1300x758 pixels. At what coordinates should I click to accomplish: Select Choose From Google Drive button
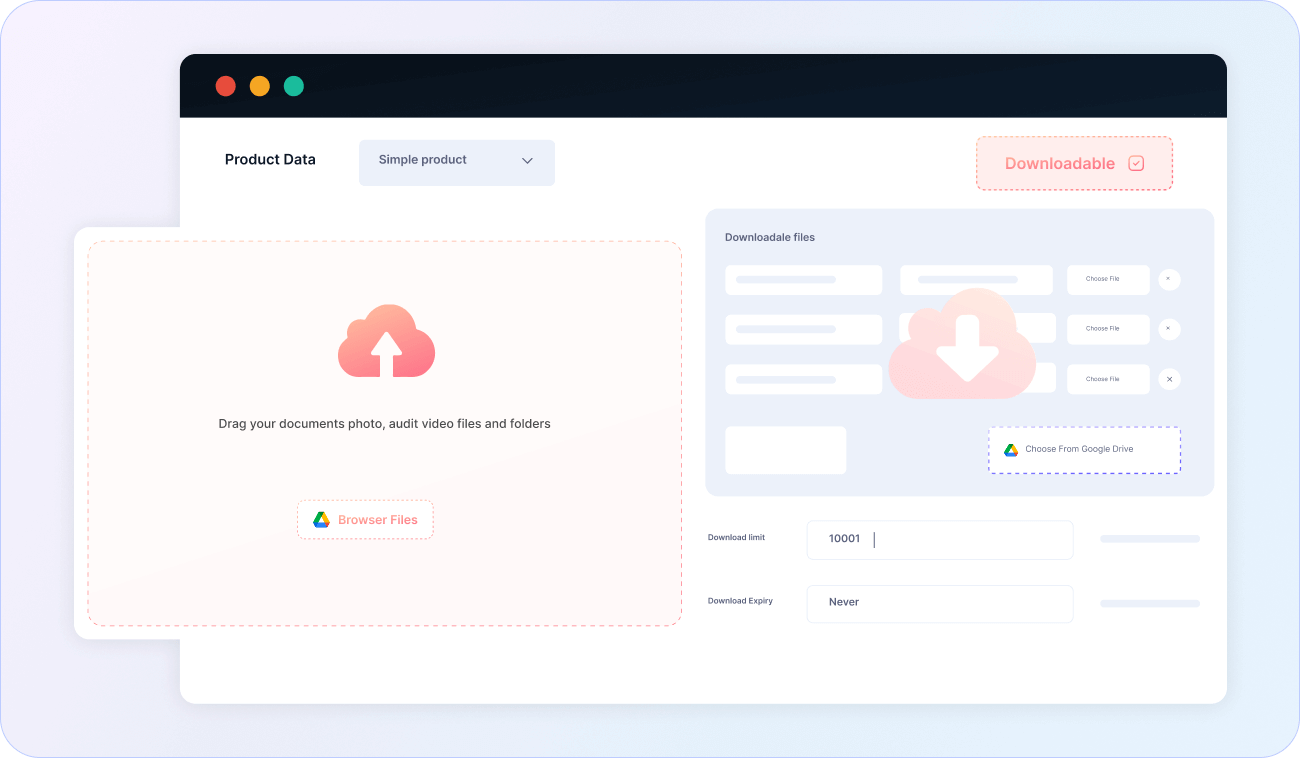coord(1084,450)
